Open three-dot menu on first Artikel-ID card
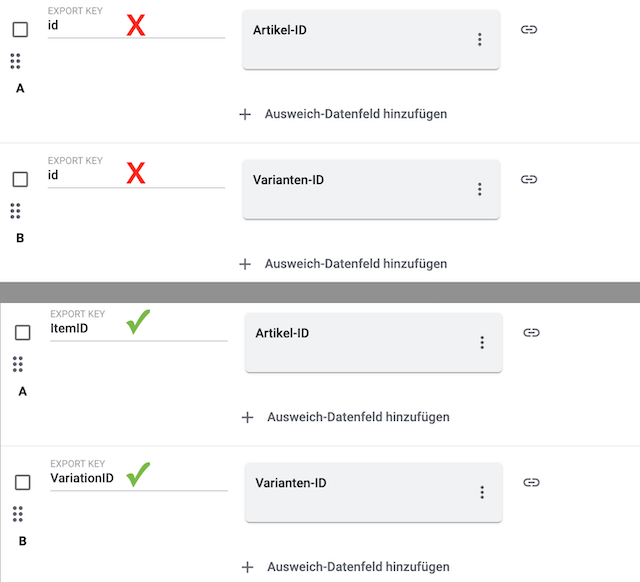This screenshot has width=640, height=582. click(480, 40)
